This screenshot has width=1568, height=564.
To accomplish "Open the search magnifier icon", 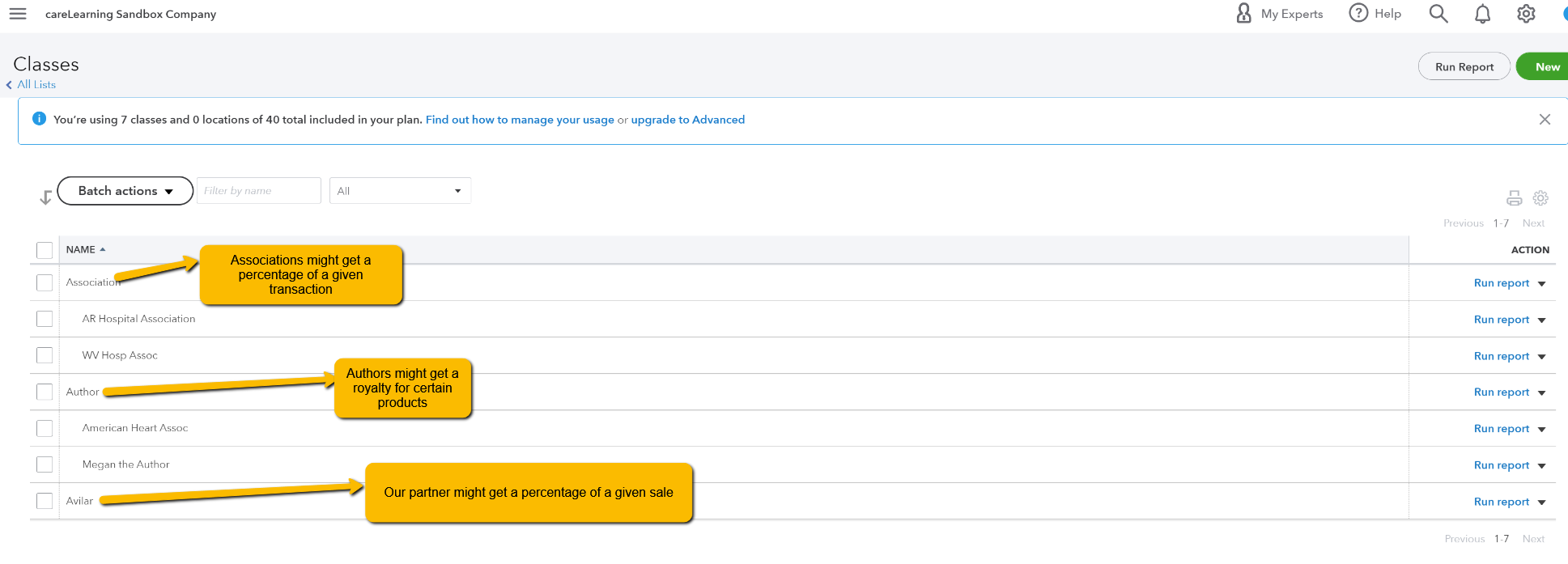I will [x=1438, y=14].
